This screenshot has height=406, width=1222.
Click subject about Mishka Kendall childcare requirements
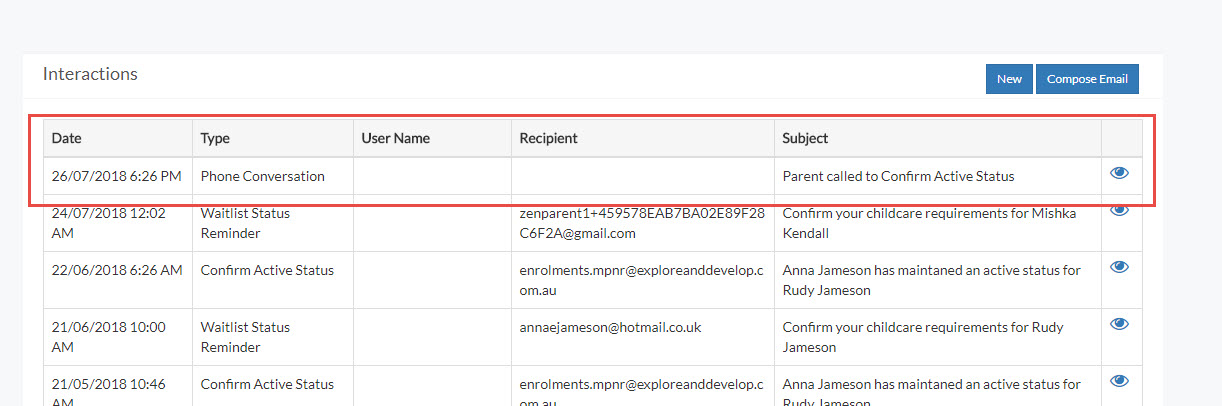[x=929, y=223]
